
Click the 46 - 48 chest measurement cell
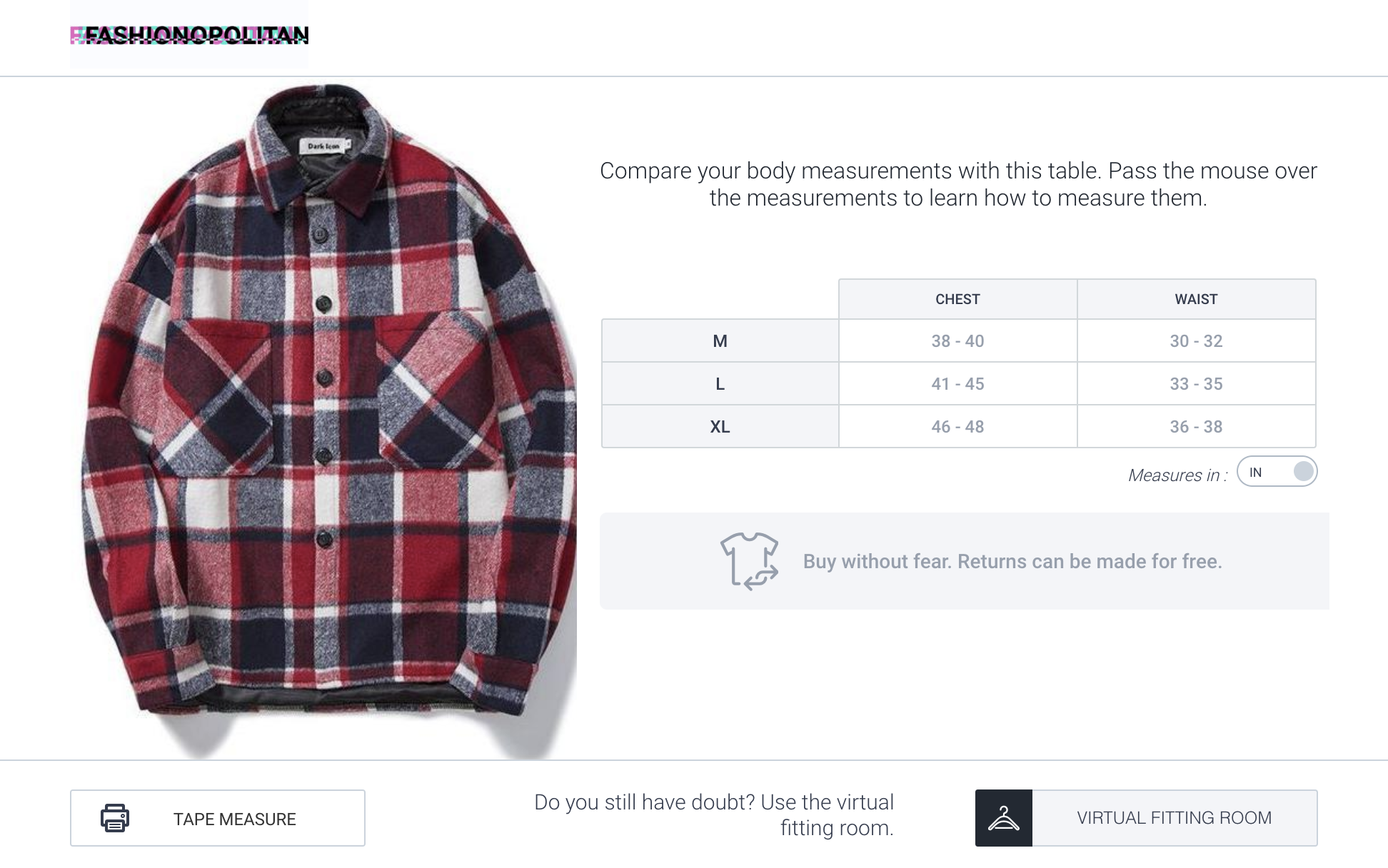pos(958,427)
